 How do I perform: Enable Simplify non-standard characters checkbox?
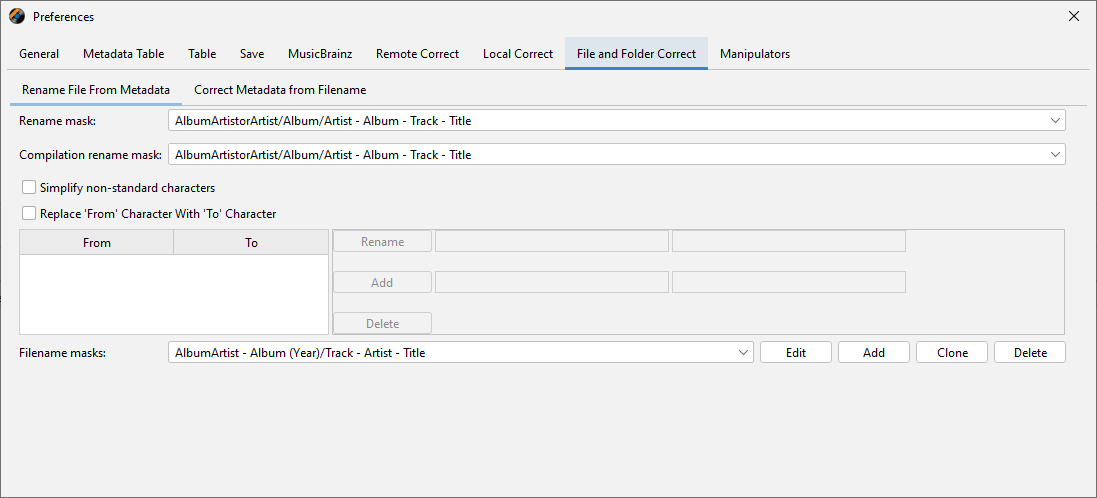point(29,187)
